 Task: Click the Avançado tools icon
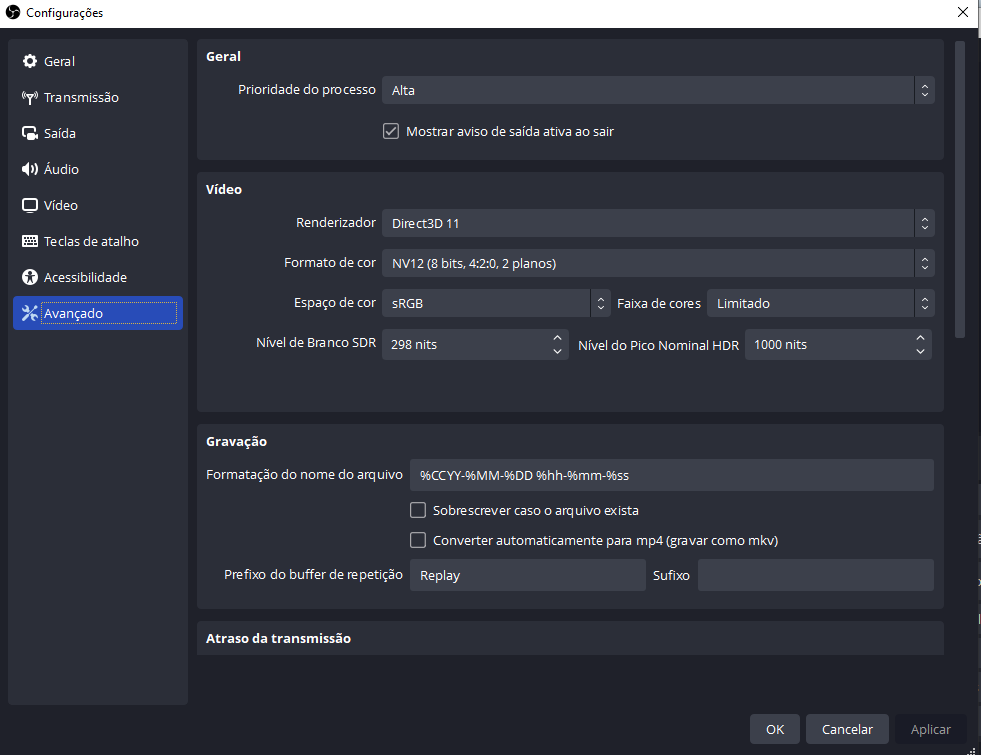[x=29, y=313]
